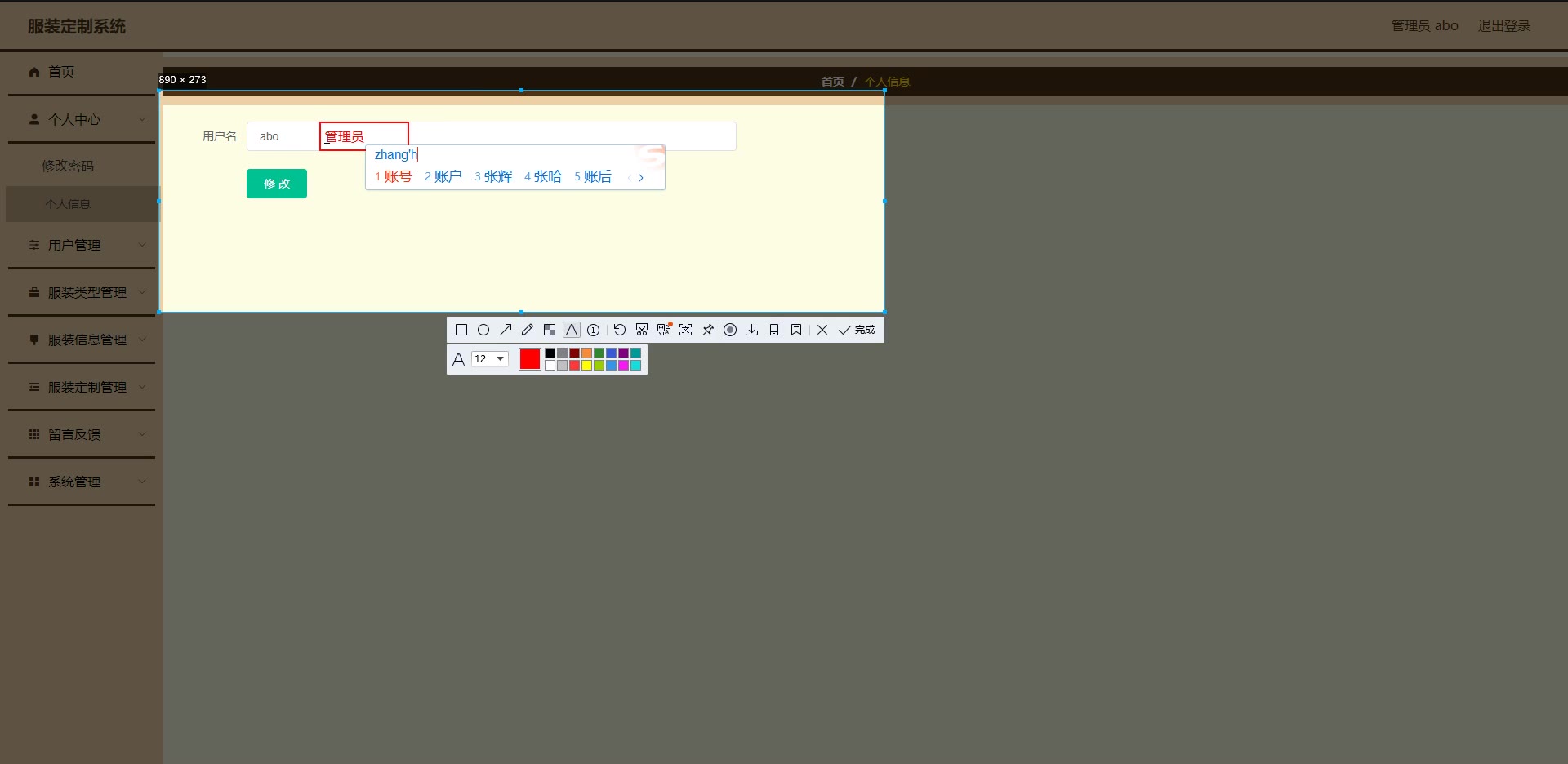Click the four-square icon beside 系统管理
Image resolution: width=1568 pixels, height=764 pixels.
click(34, 482)
